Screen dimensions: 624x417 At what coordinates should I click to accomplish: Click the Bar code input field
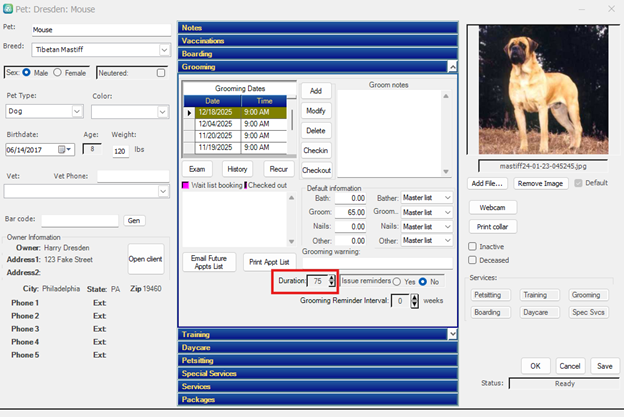click(80, 220)
